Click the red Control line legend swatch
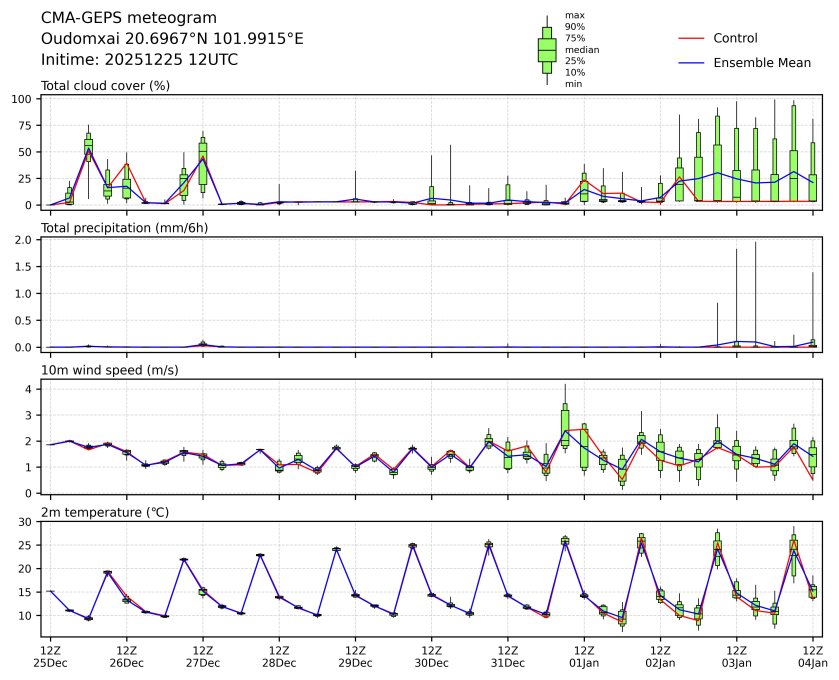The image size is (839, 680). click(x=694, y=38)
